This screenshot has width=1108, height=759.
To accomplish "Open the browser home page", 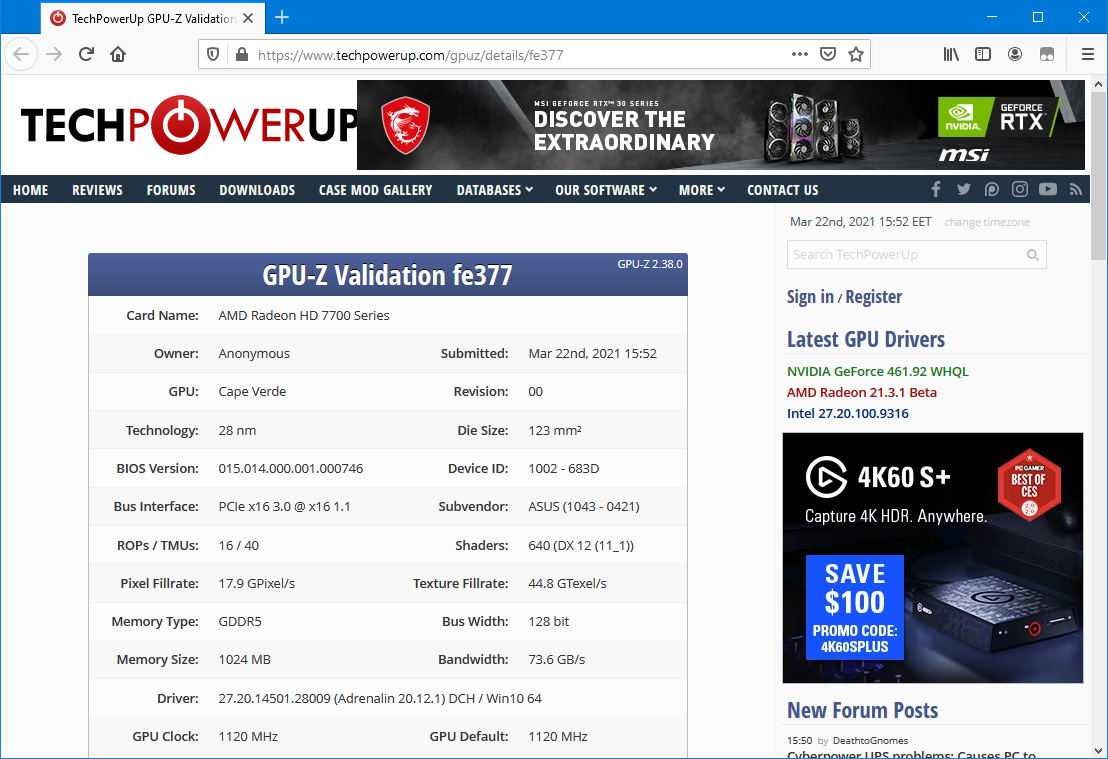I will 118,54.
